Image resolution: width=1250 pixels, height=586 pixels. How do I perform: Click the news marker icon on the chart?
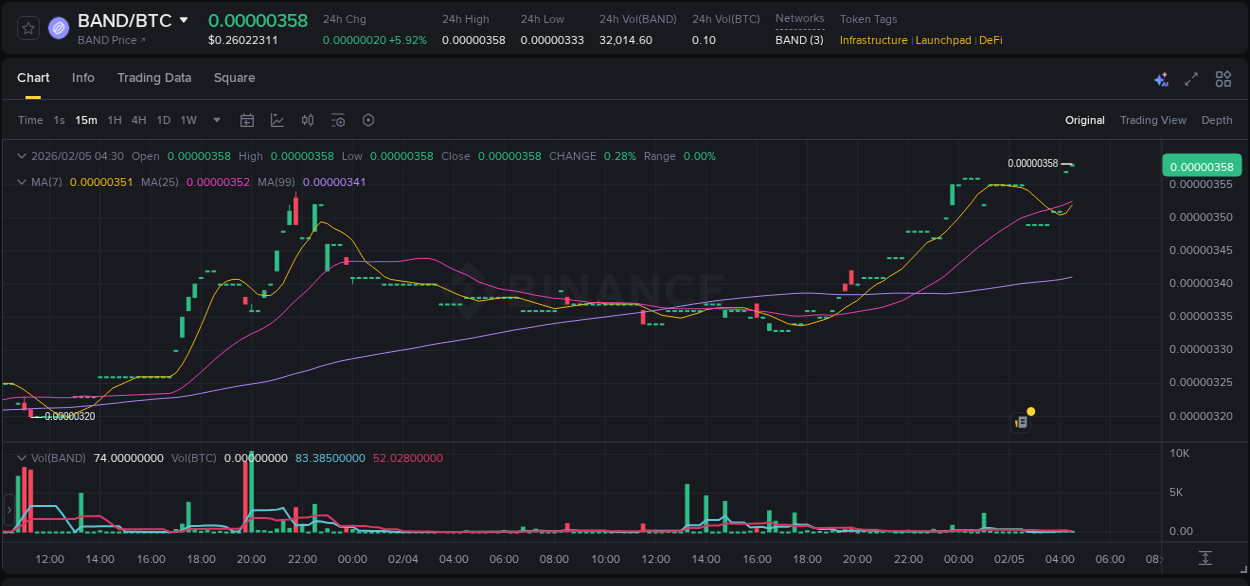(1021, 422)
